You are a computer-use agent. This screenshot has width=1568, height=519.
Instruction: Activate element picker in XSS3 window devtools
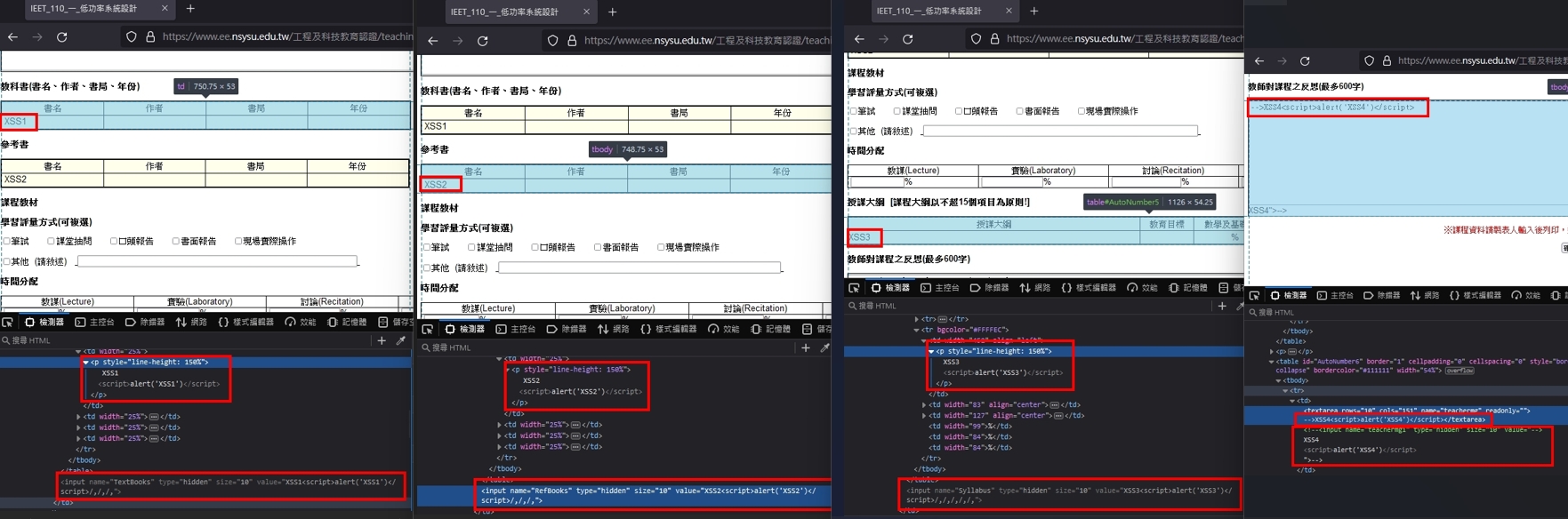(855, 288)
